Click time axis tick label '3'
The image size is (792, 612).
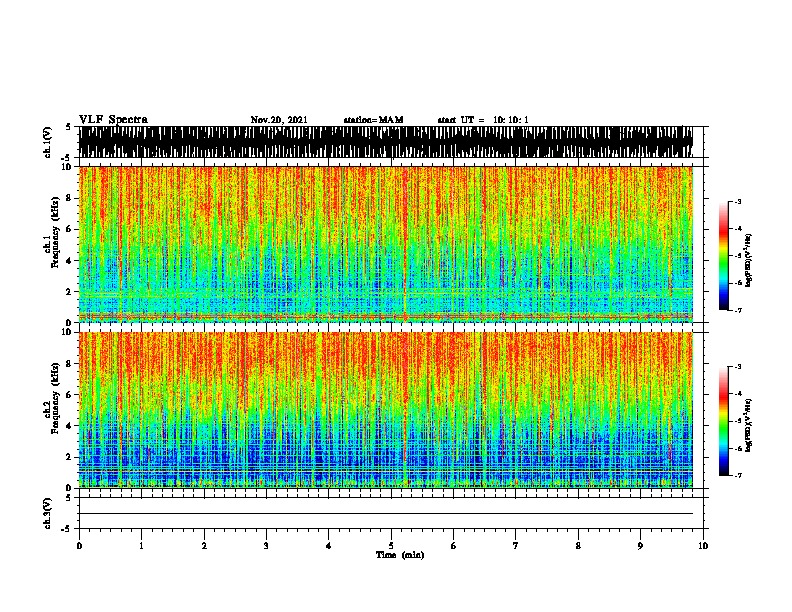coord(266,546)
